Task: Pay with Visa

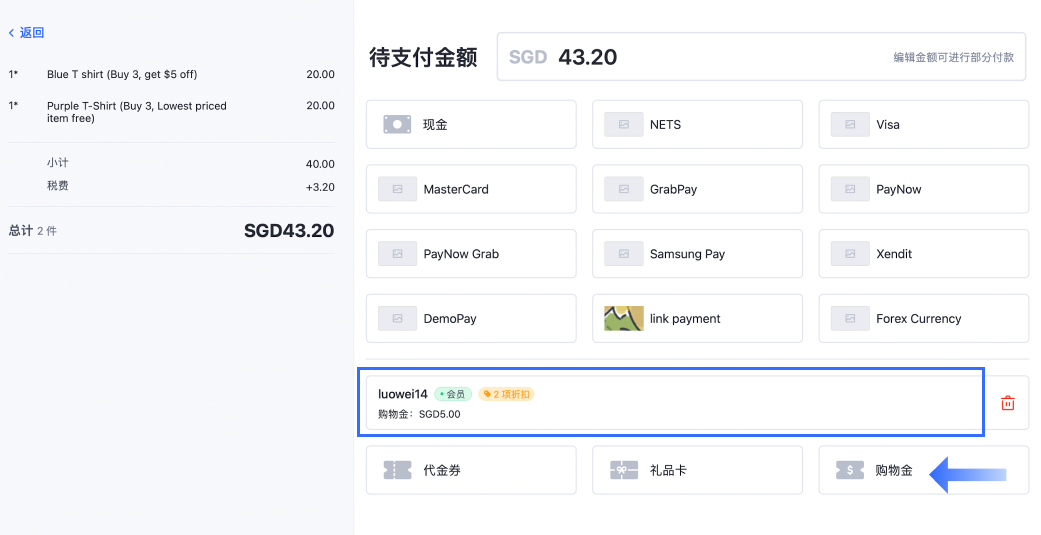Action: (923, 124)
